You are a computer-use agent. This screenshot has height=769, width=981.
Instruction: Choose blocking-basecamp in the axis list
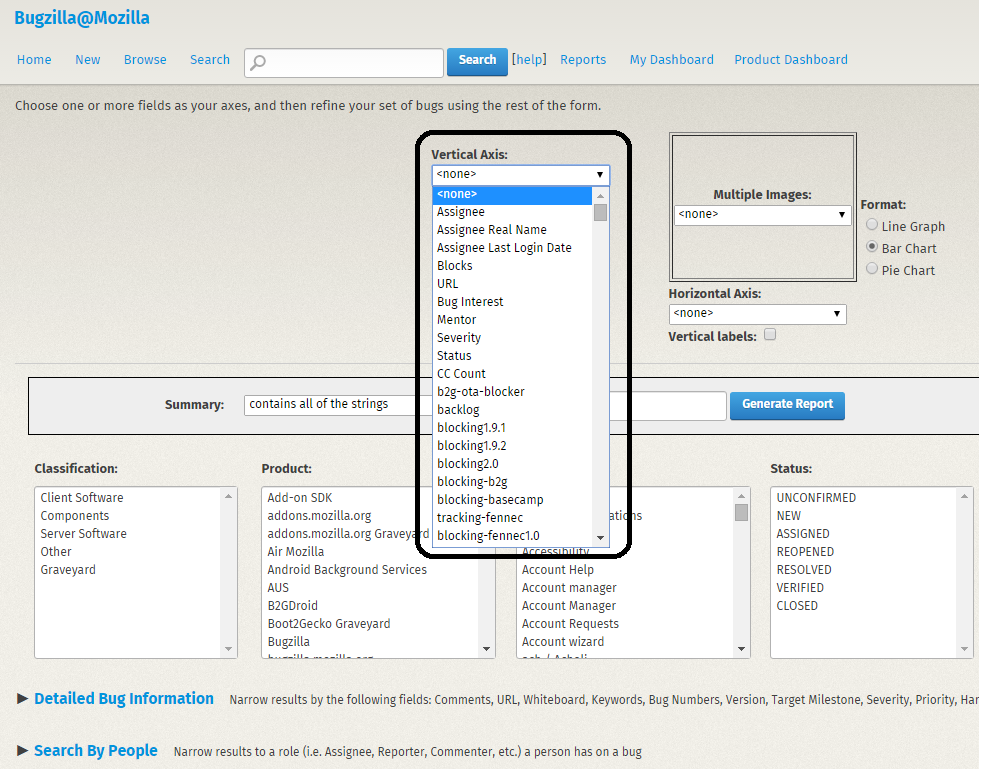click(512, 500)
